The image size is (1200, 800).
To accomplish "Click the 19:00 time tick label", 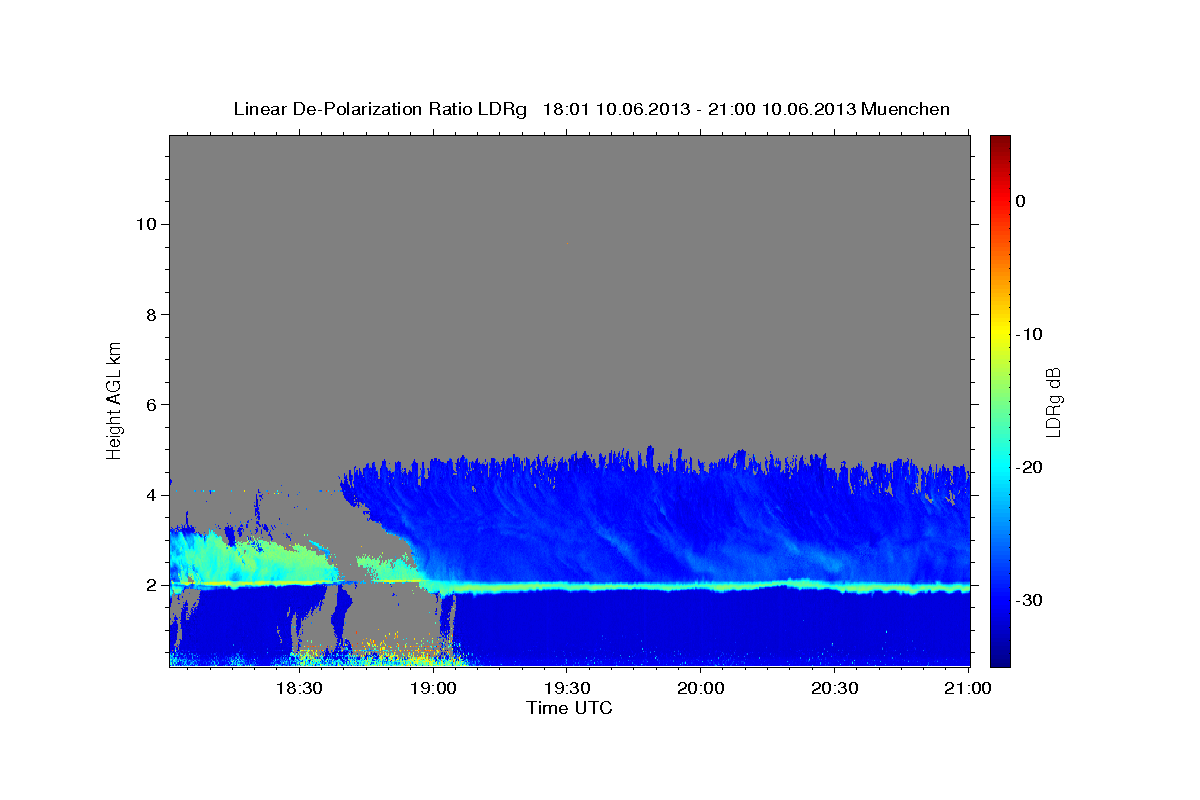I will coord(433,689).
